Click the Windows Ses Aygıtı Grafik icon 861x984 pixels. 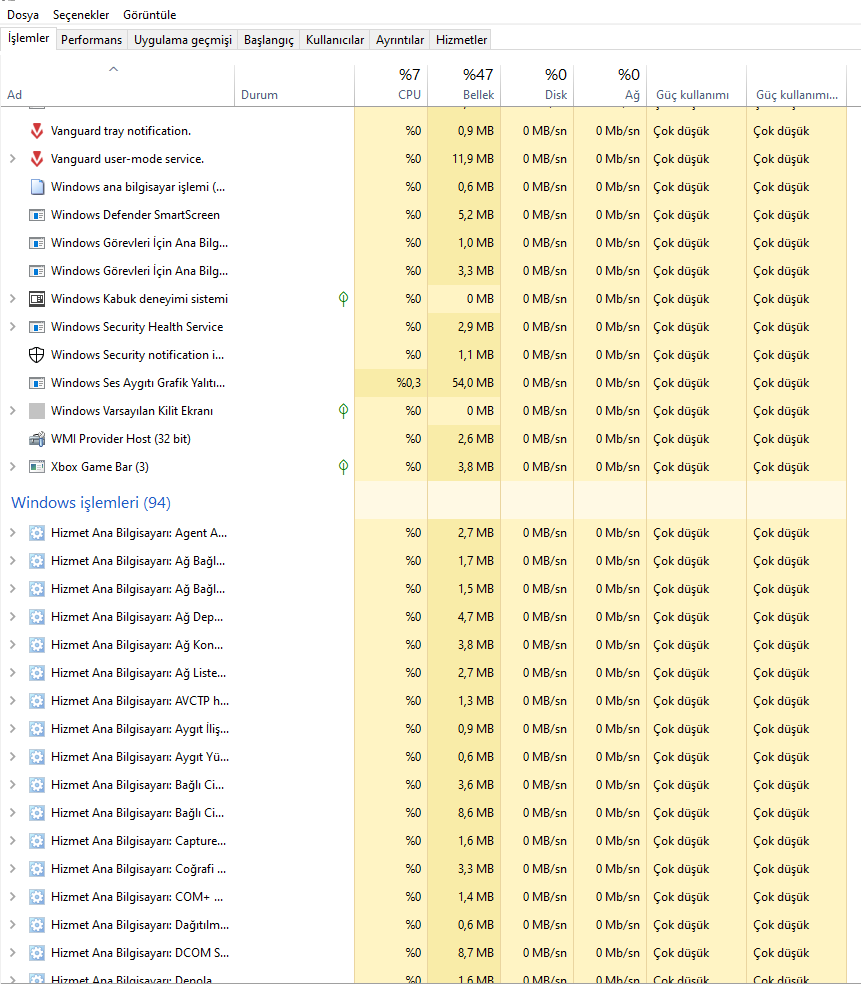(x=37, y=383)
